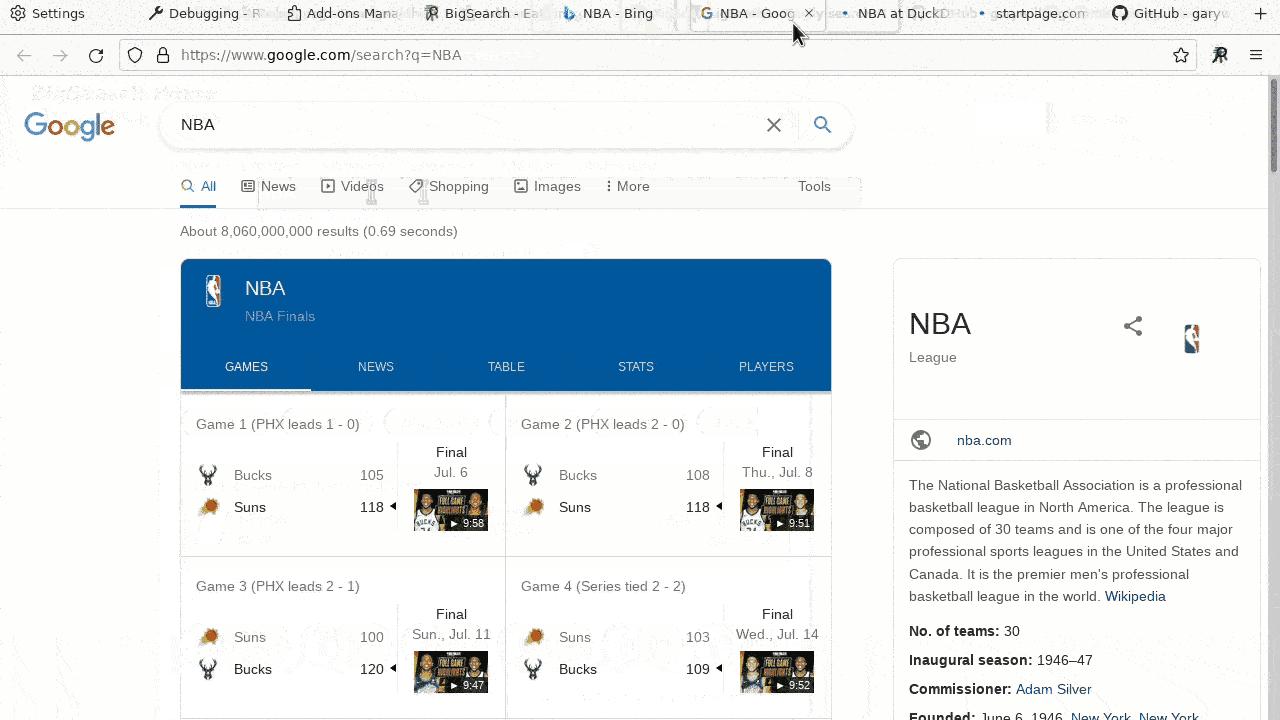Switch to the Settings browser tab
The width and height of the screenshot is (1280, 720).
point(47,14)
